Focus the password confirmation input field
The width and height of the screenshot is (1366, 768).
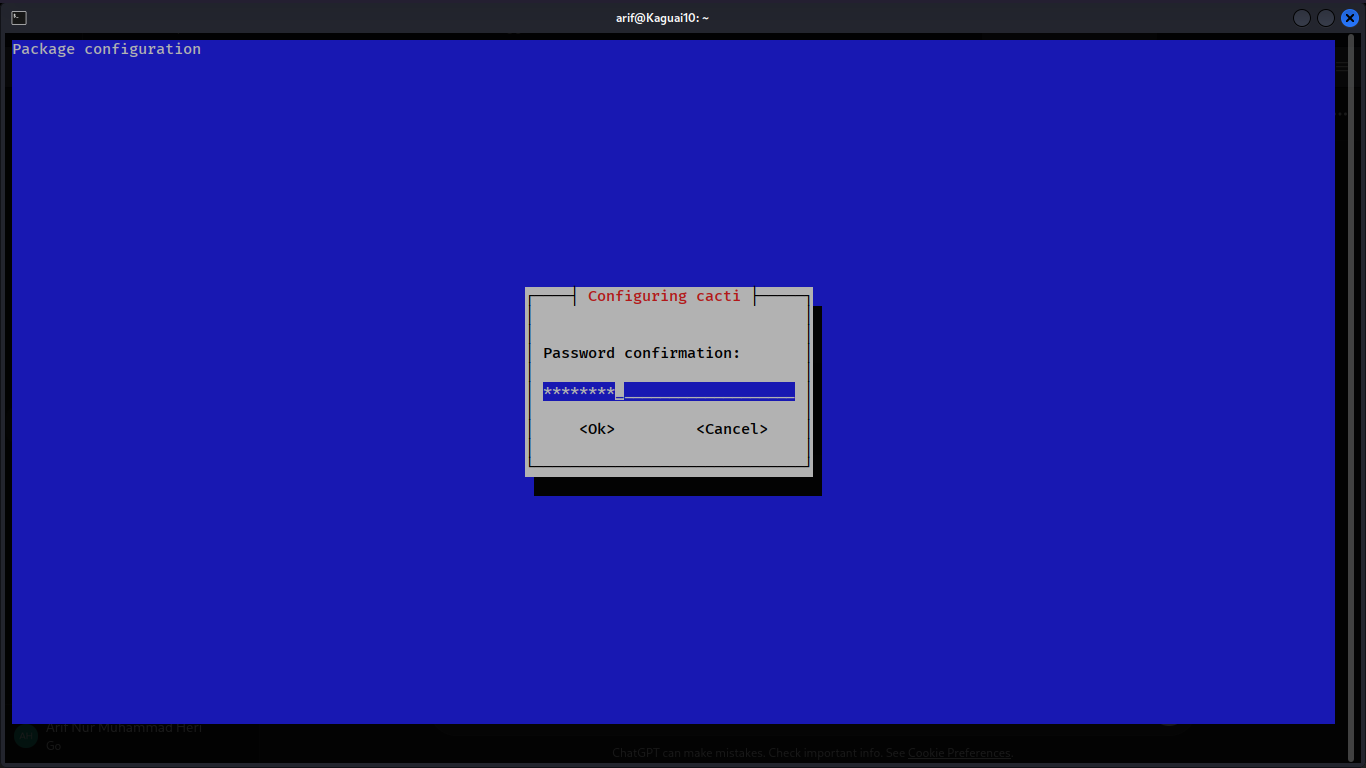(x=669, y=391)
